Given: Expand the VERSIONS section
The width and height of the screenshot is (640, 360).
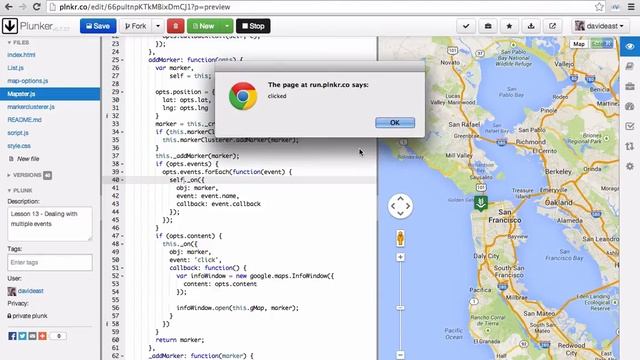Looking at the screenshot, I should (x=24, y=175).
